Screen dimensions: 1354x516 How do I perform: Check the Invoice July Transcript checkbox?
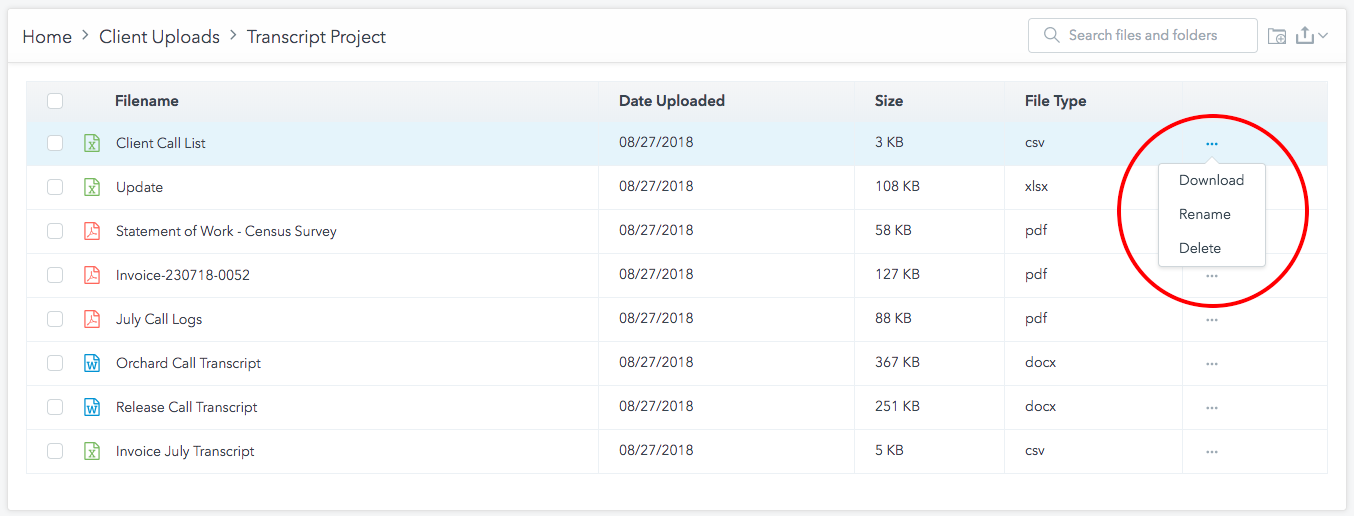pos(55,451)
